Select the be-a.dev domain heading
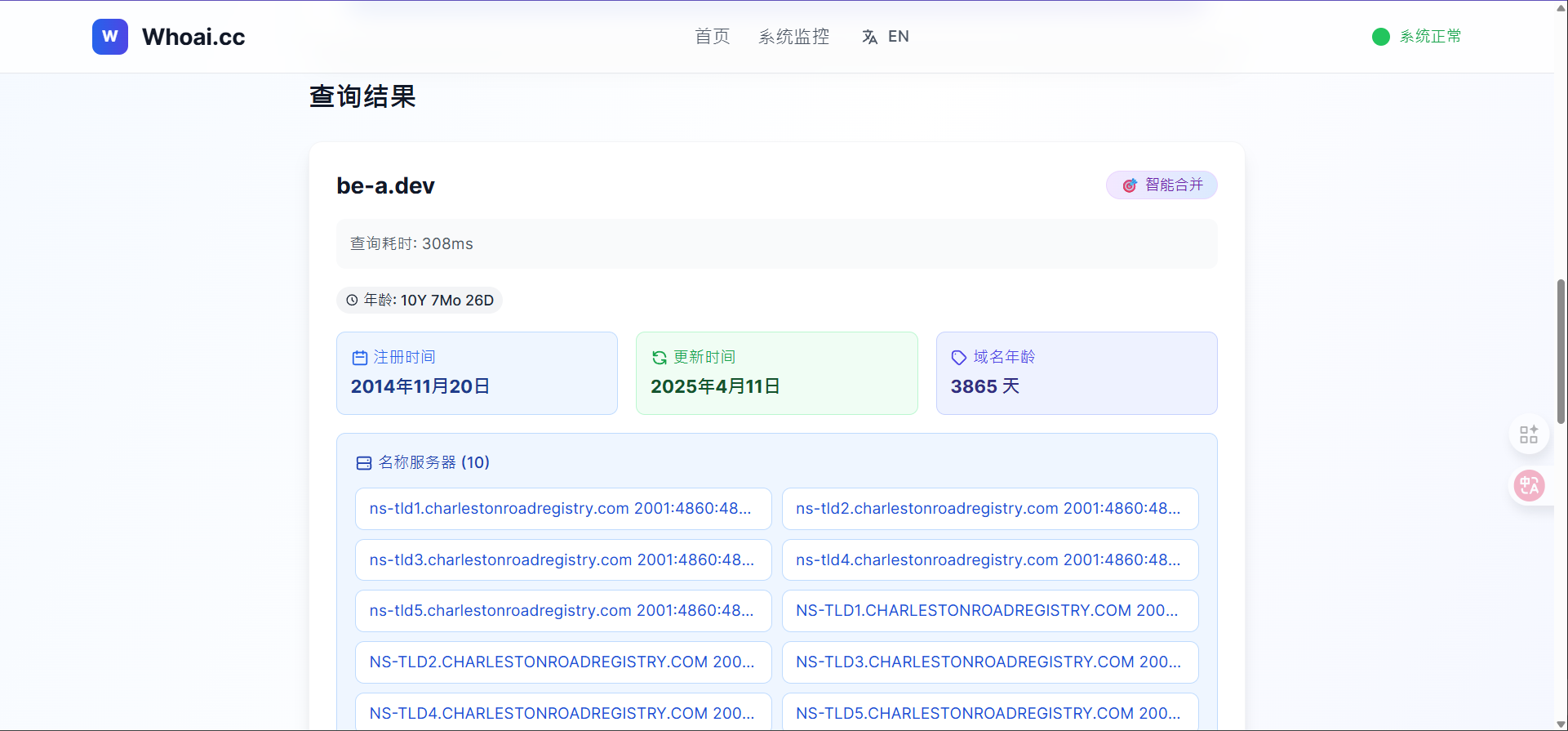Image resolution: width=1568 pixels, height=731 pixels. pos(385,185)
